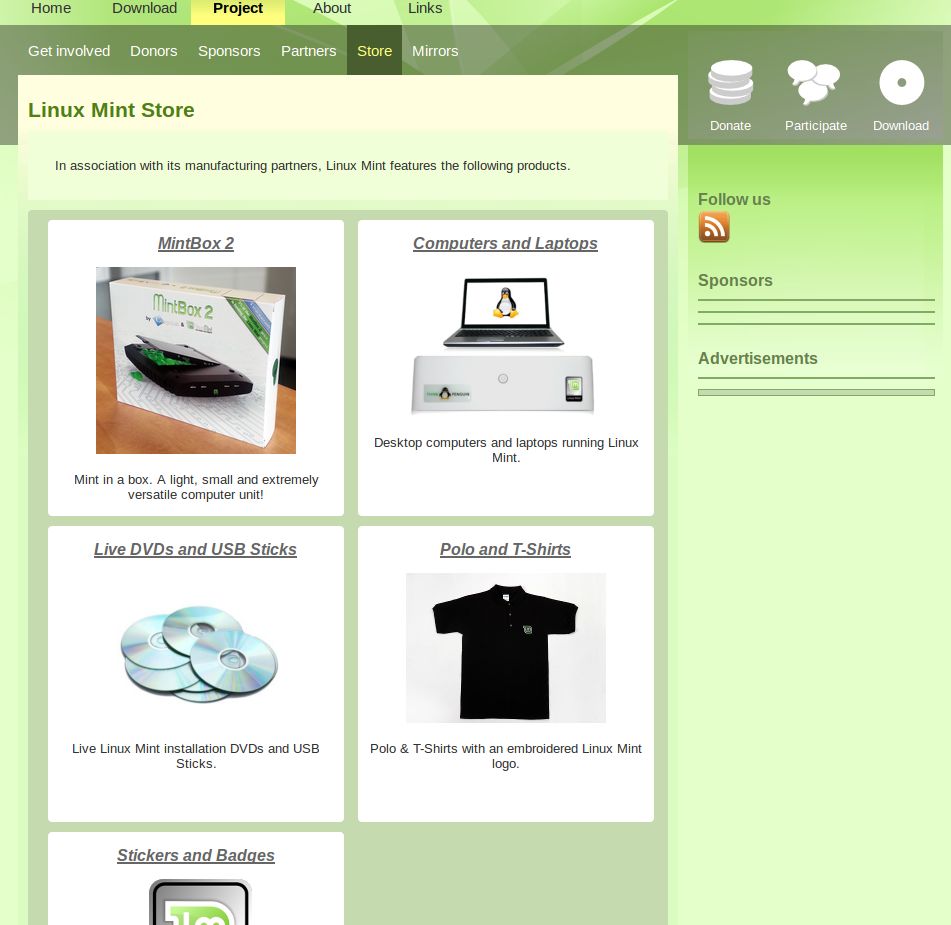This screenshot has width=951, height=925.
Task: Switch to the Partners tab
Action: pos(308,51)
